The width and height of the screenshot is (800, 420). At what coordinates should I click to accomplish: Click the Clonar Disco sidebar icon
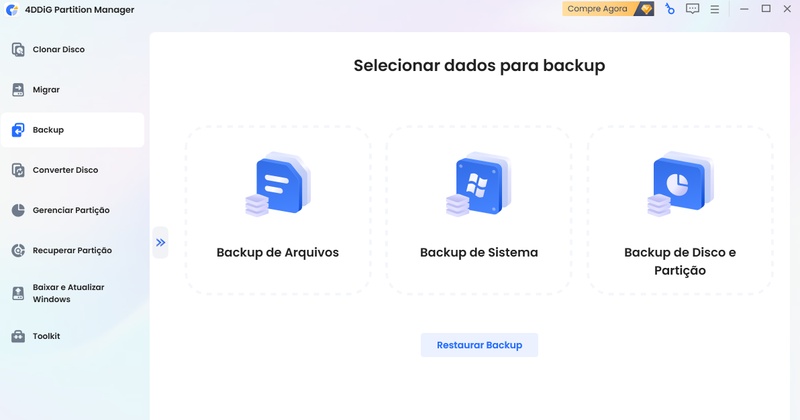[18, 50]
